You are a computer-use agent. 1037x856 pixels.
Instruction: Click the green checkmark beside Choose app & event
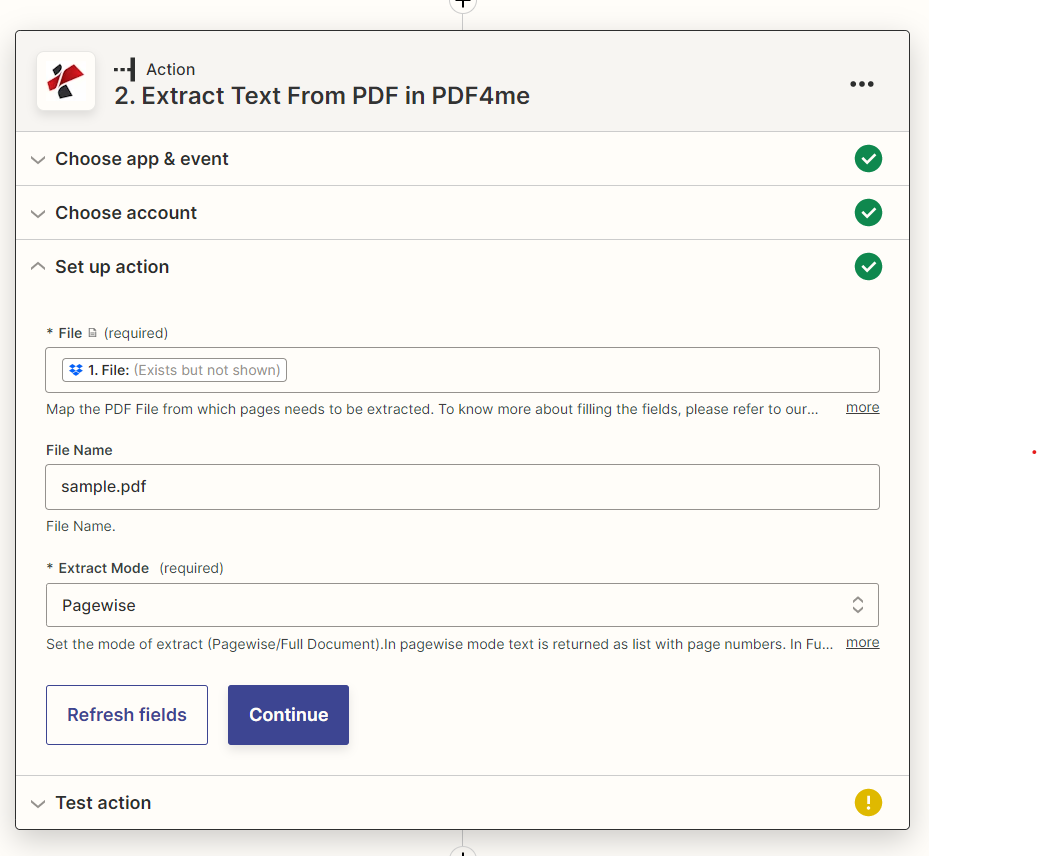coord(868,159)
